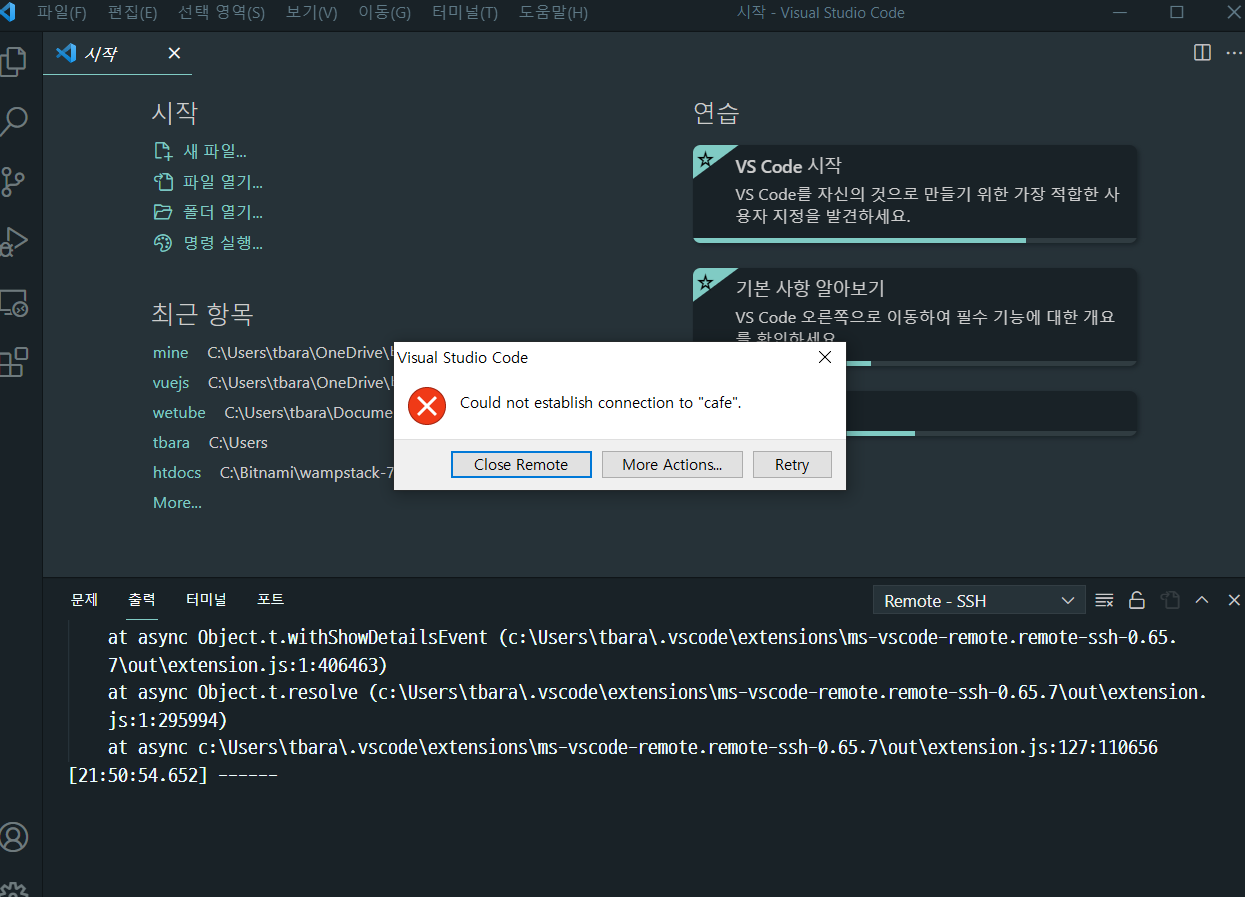Image resolution: width=1245 pixels, height=897 pixels.
Task: Click the 새 파일... link
Action: pos(215,151)
